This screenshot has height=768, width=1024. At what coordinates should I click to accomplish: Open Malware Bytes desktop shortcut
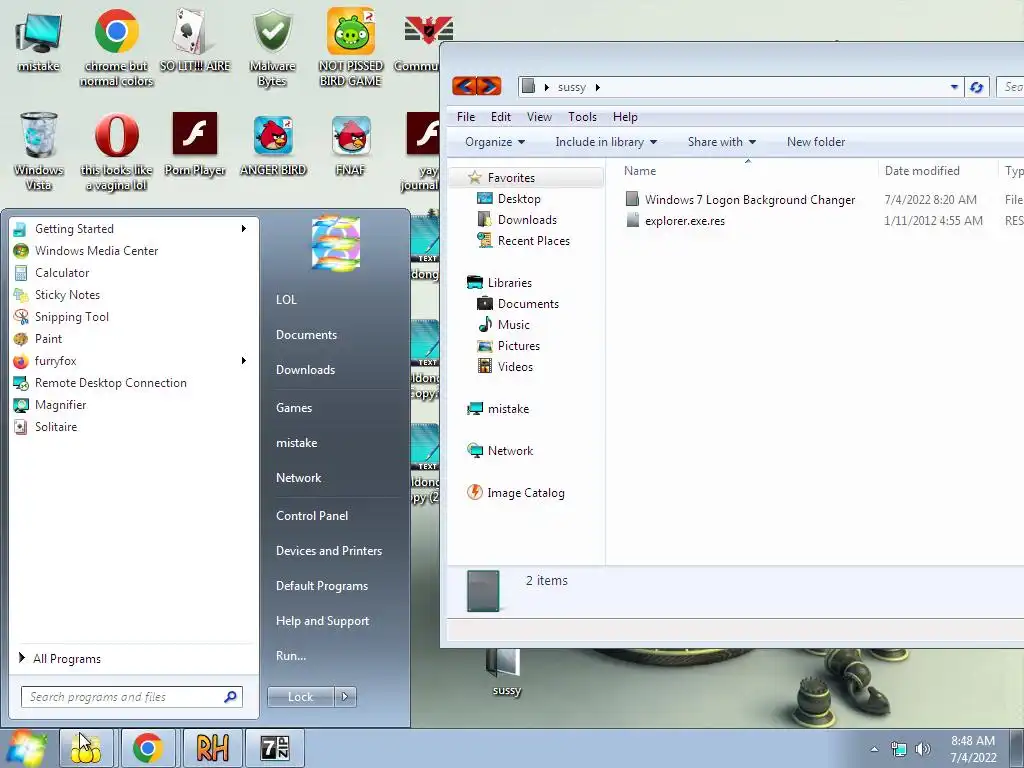point(272,47)
